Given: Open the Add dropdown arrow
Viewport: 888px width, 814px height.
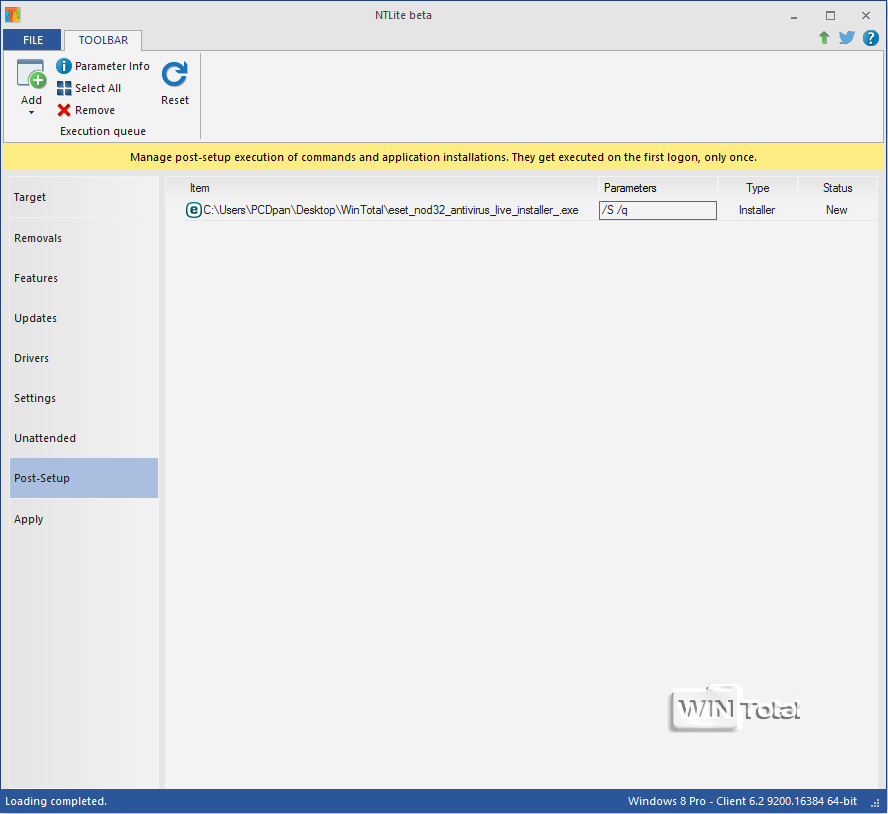Looking at the screenshot, I should (x=31, y=113).
